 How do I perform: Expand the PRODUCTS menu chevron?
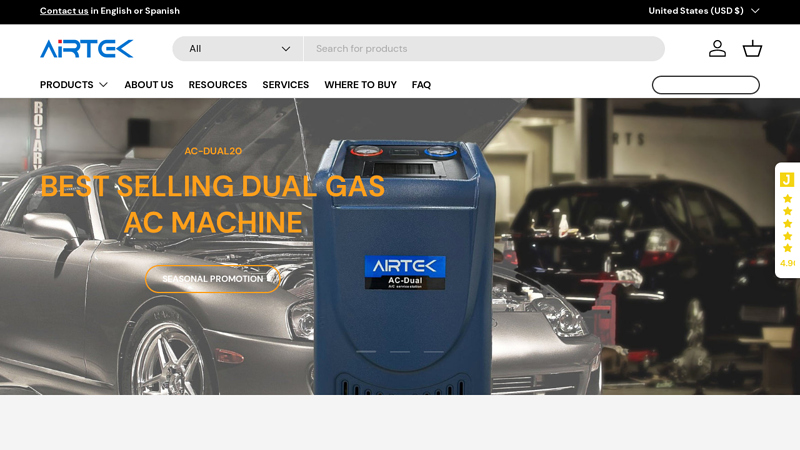104,85
